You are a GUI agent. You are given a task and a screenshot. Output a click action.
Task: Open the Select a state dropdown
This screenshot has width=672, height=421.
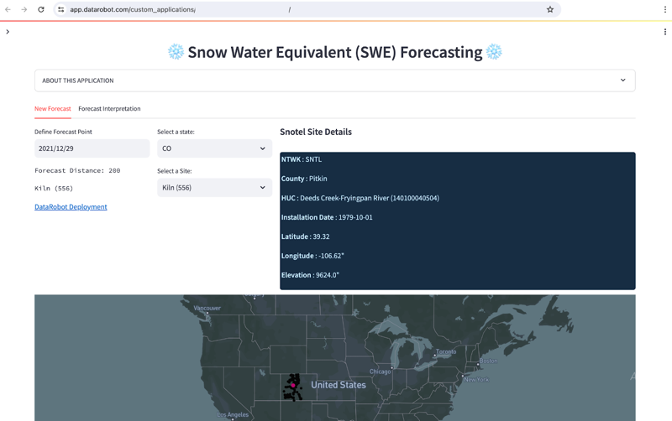point(214,148)
